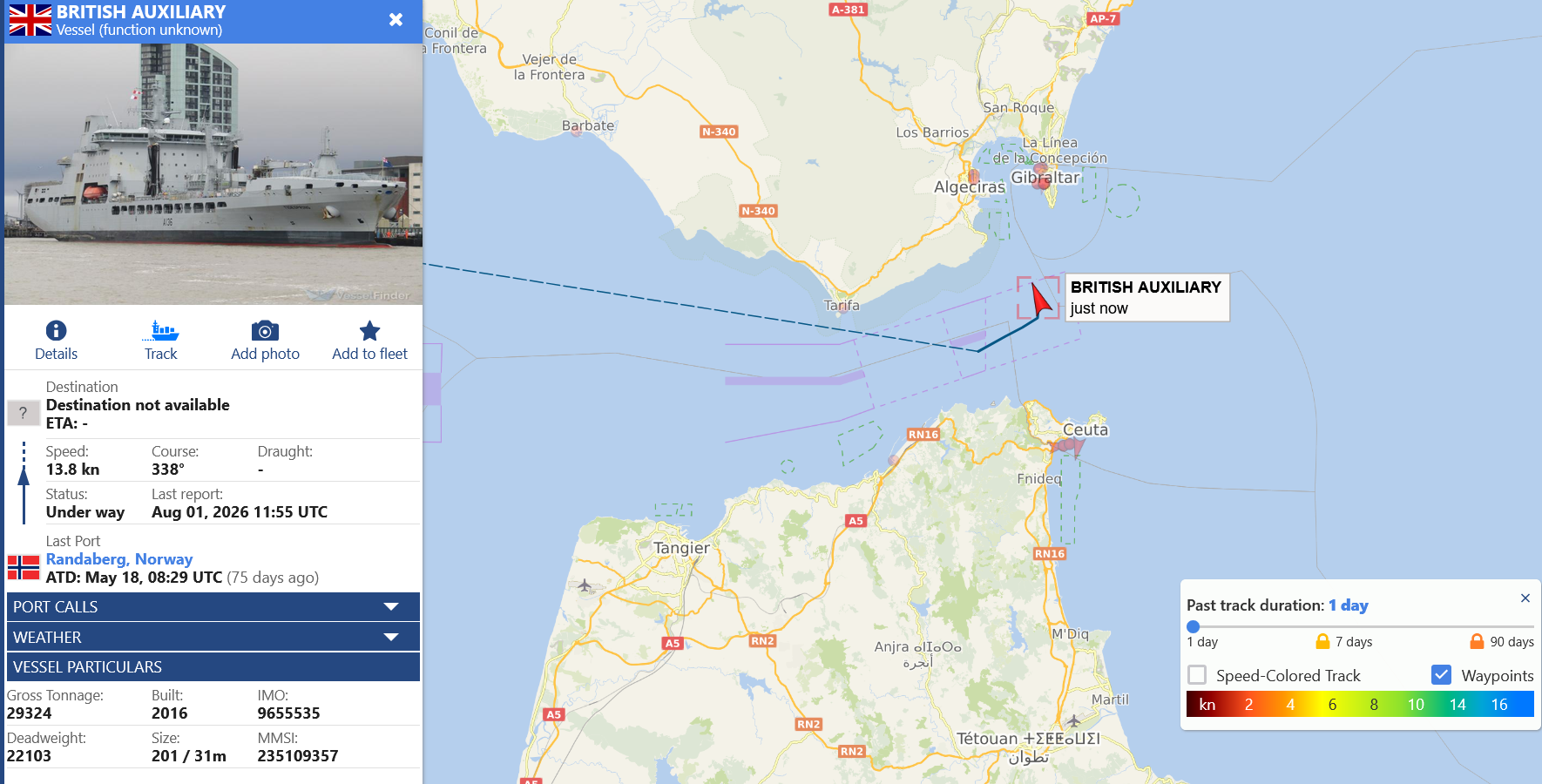Screen dimensions: 1542x784
Task: Click the Track ship icon
Action: pos(161,330)
